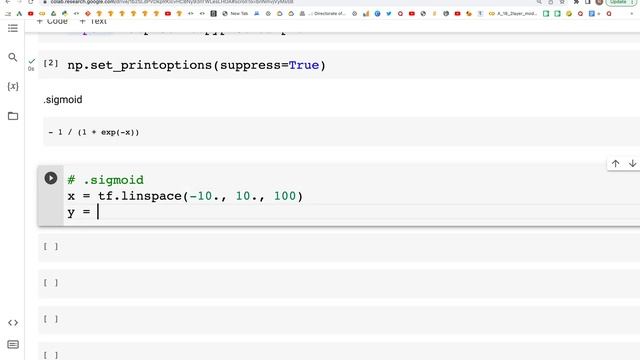Image resolution: width=640 pixels, height=360 pixels.
Task: Add a new text cell with + Text
Action: coord(93,21)
